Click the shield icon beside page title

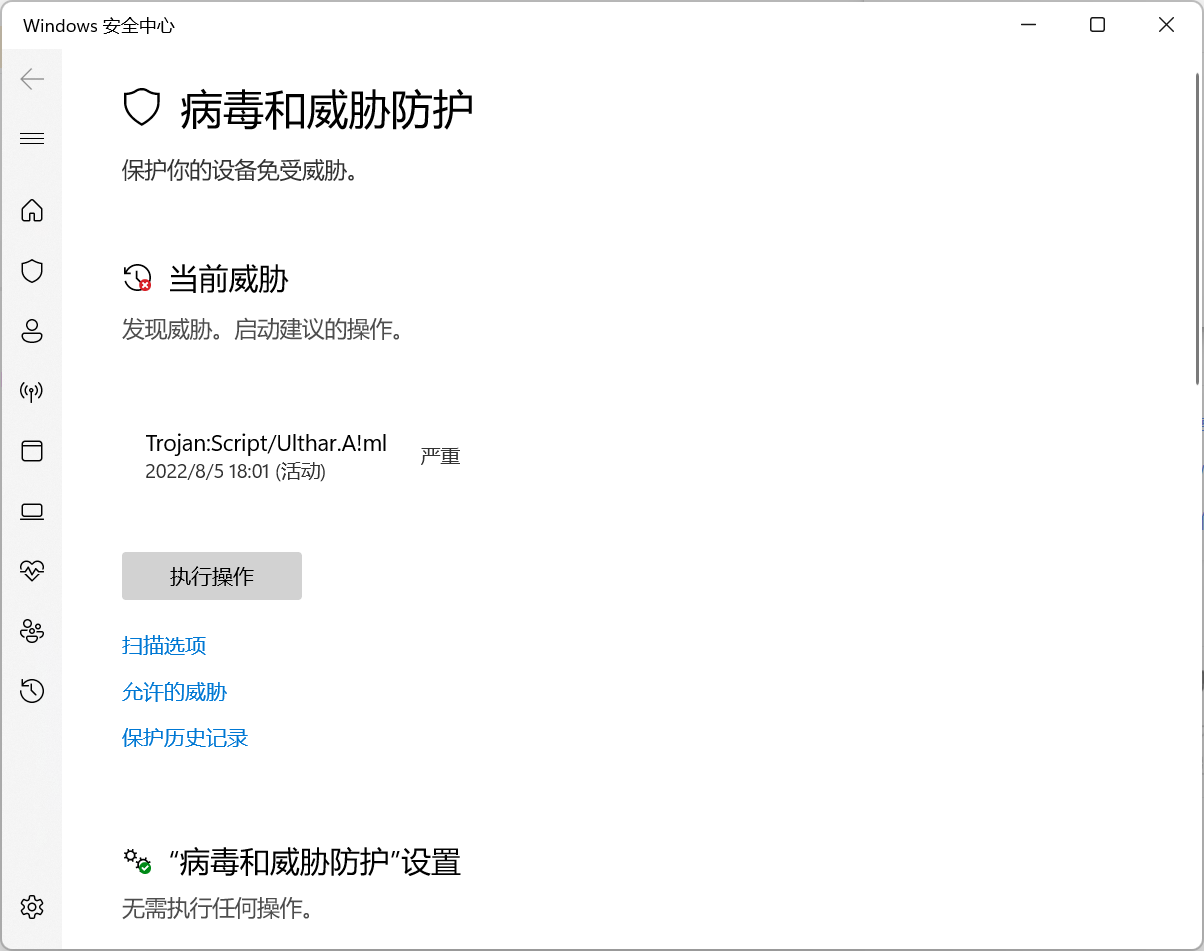coord(142,107)
